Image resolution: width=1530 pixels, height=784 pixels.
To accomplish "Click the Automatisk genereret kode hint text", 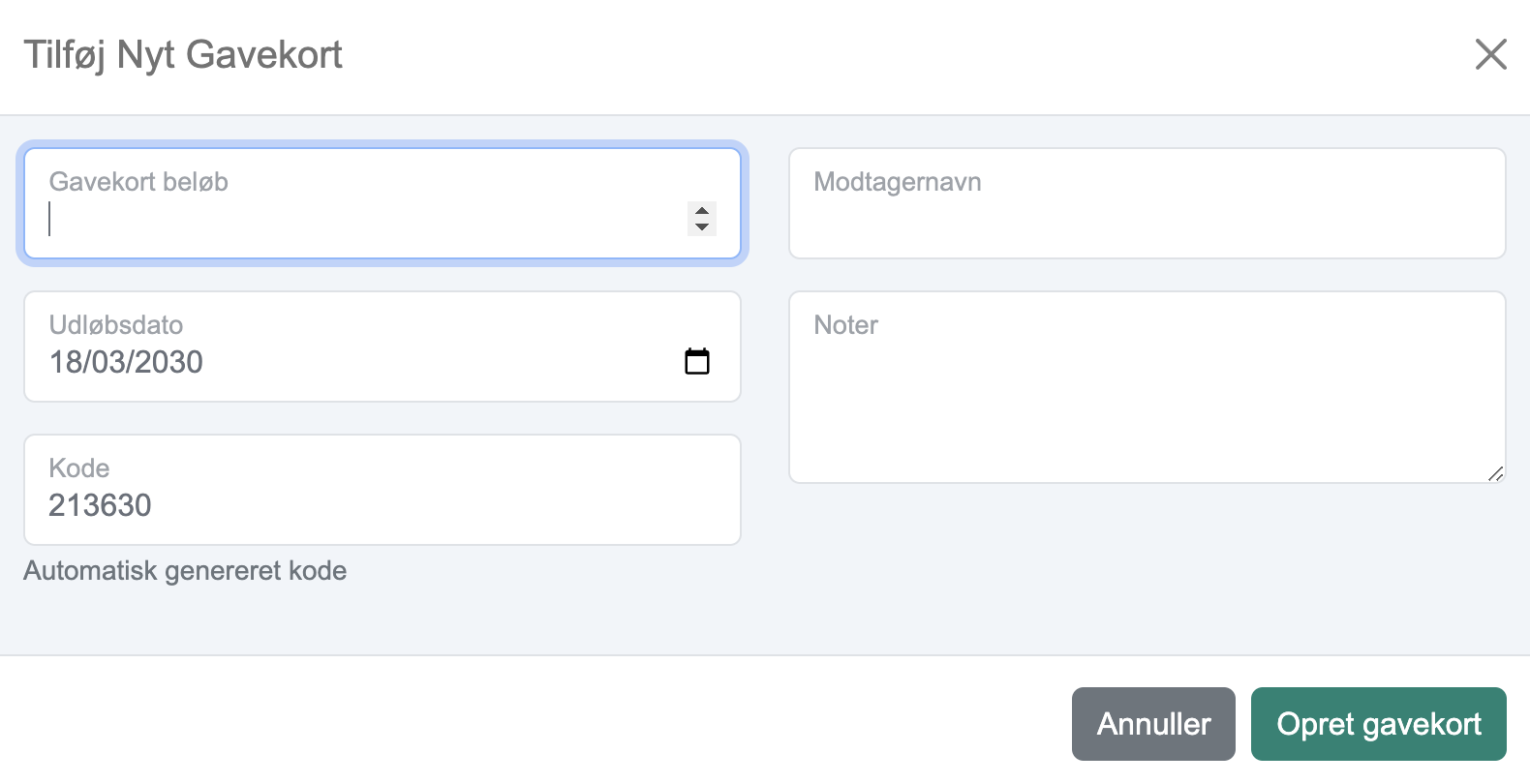I will [x=185, y=571].
